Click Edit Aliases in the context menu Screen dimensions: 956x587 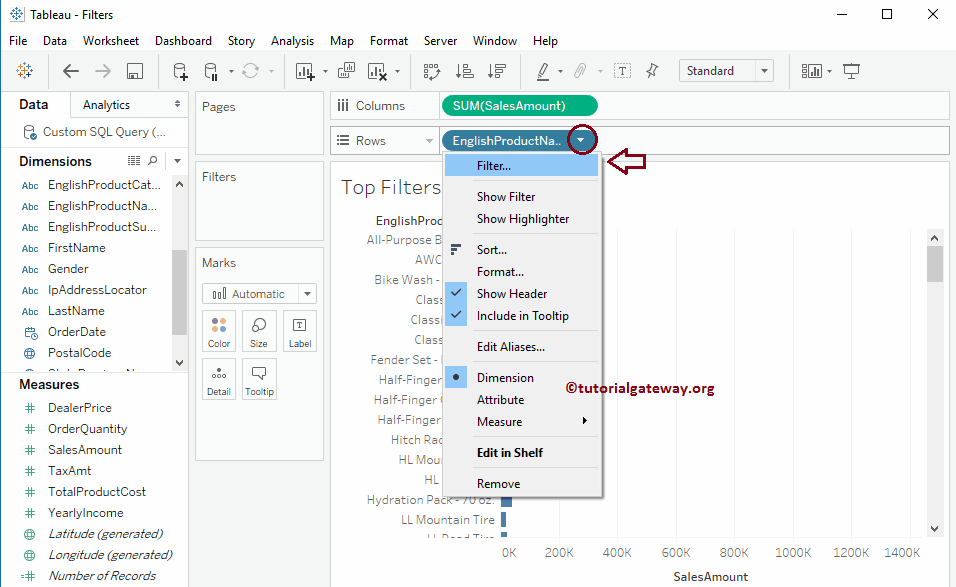(512, 346)
